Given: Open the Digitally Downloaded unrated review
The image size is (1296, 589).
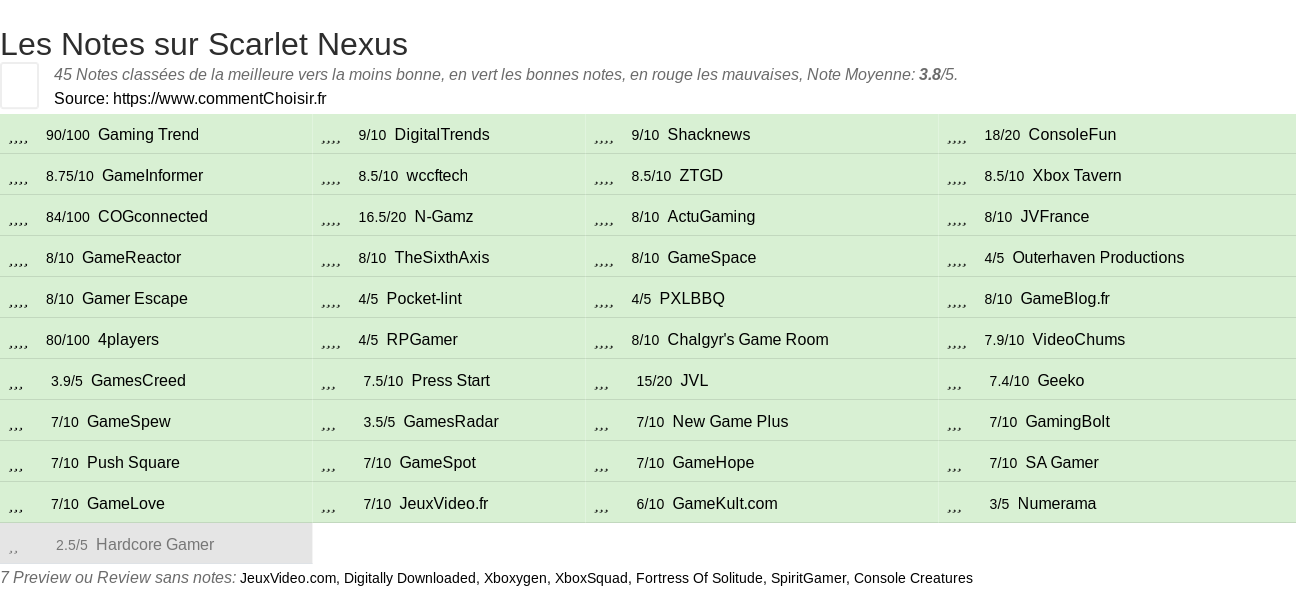Looking at the screenshot, I should 410,578.
